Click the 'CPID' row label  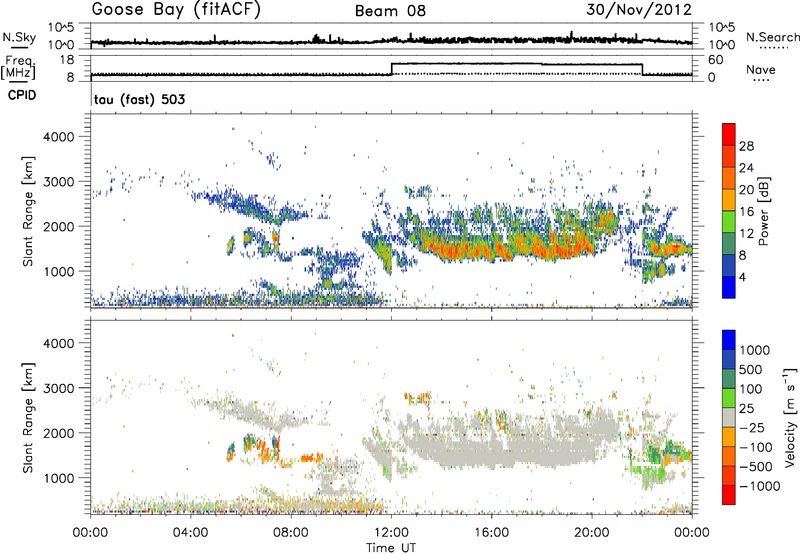point(22,95)
